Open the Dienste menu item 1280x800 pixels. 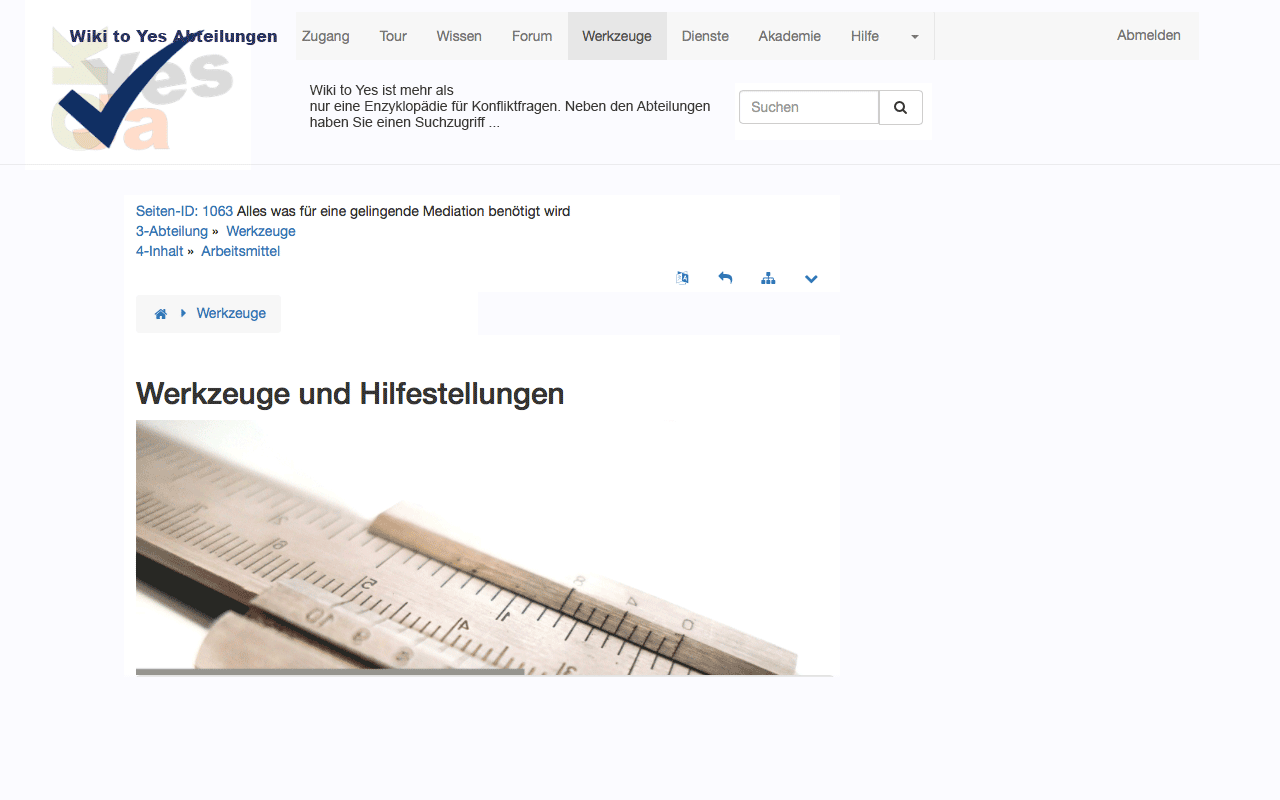705,36
